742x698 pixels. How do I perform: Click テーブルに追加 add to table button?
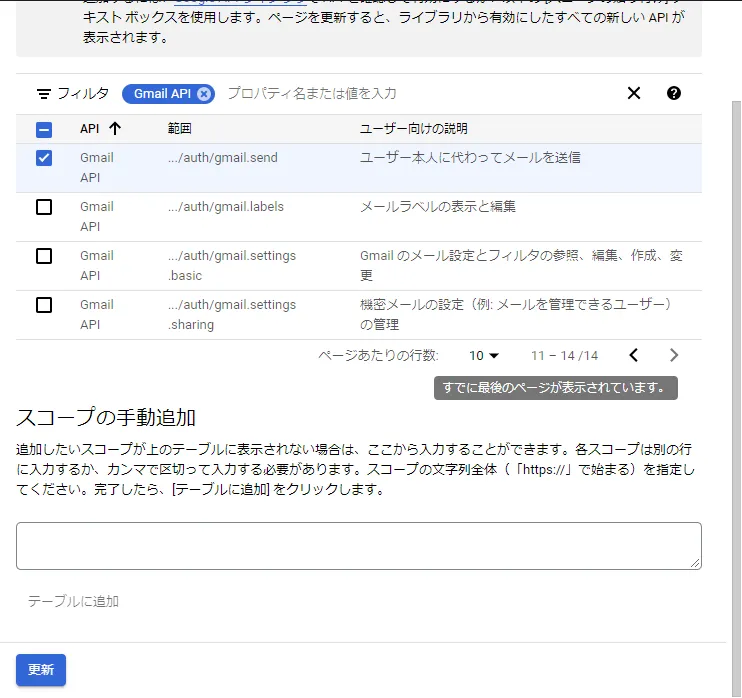(73, 601)
